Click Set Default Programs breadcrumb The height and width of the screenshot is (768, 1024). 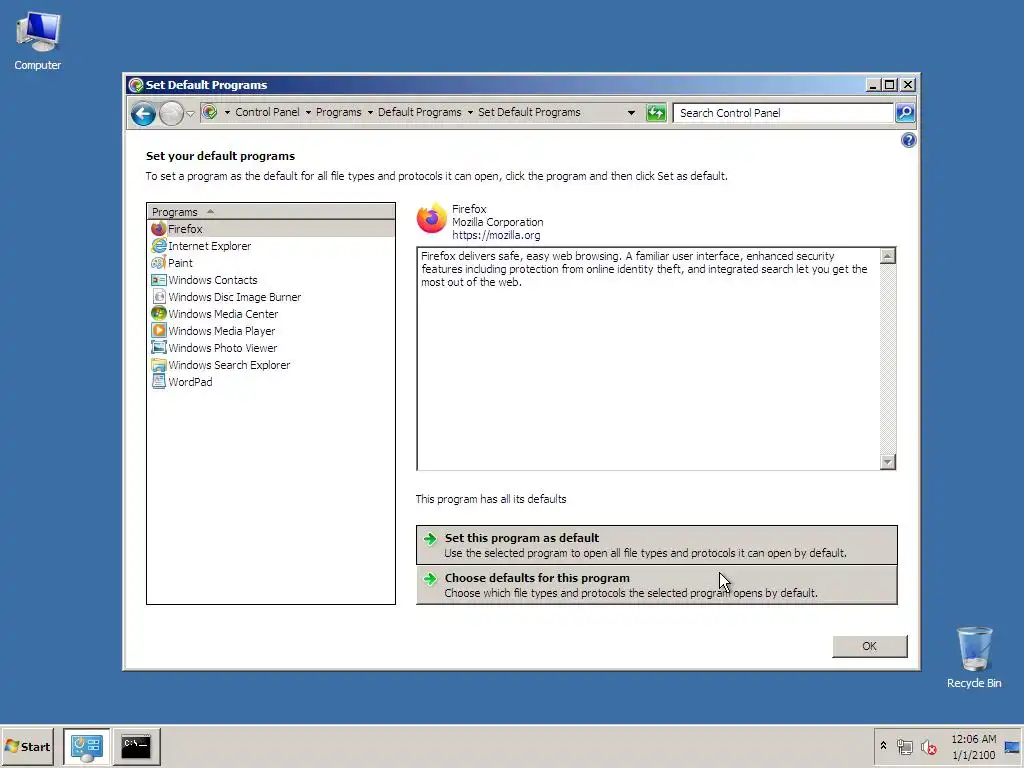click(529, 112)
